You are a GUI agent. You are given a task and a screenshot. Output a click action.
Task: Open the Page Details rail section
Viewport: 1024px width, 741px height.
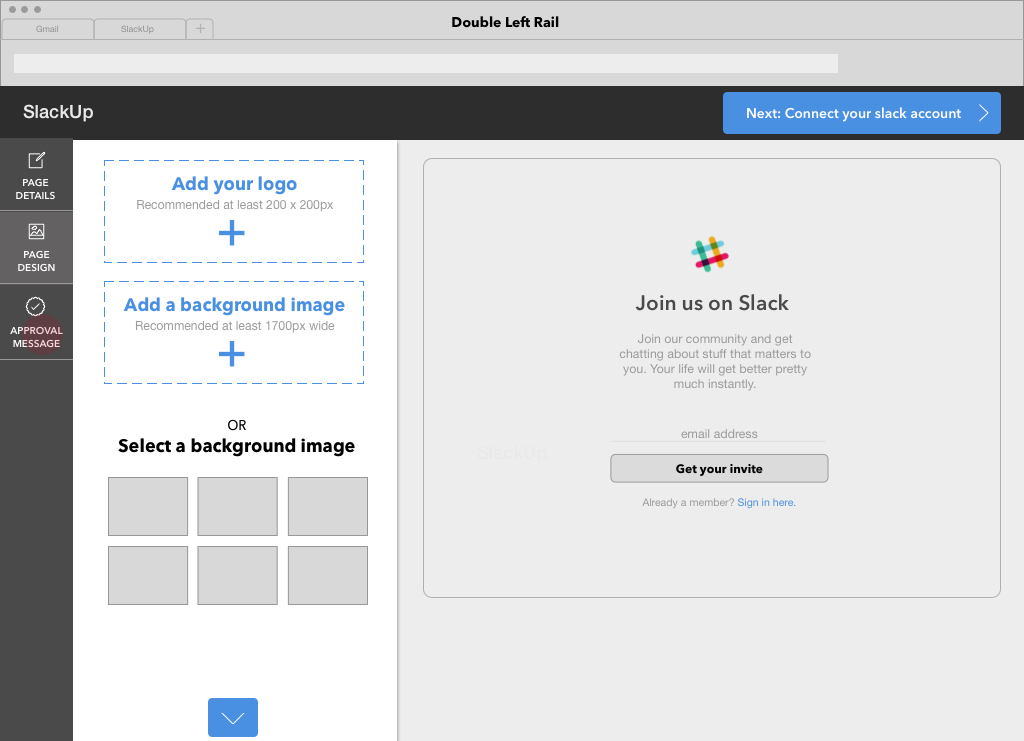36,175
